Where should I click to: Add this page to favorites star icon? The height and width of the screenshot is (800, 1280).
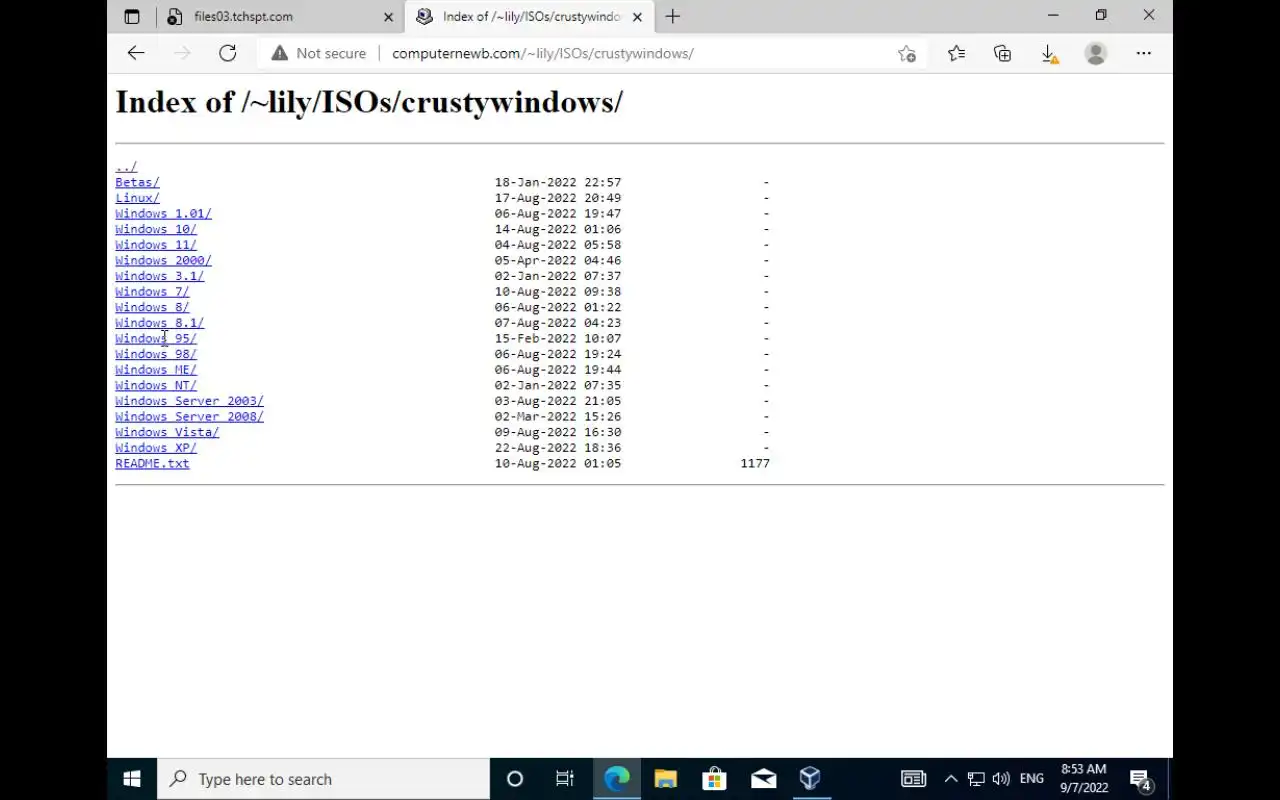[x=907, y=53]
